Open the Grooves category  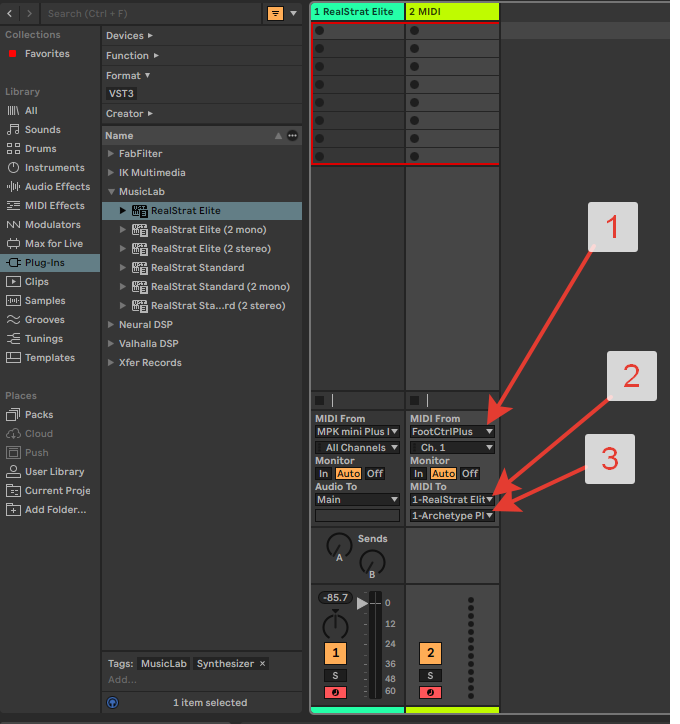click(x=44, y=319)
